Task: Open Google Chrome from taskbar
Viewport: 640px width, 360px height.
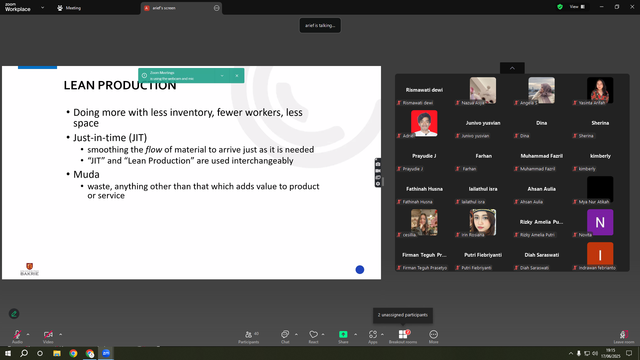Action: (73, 353)
